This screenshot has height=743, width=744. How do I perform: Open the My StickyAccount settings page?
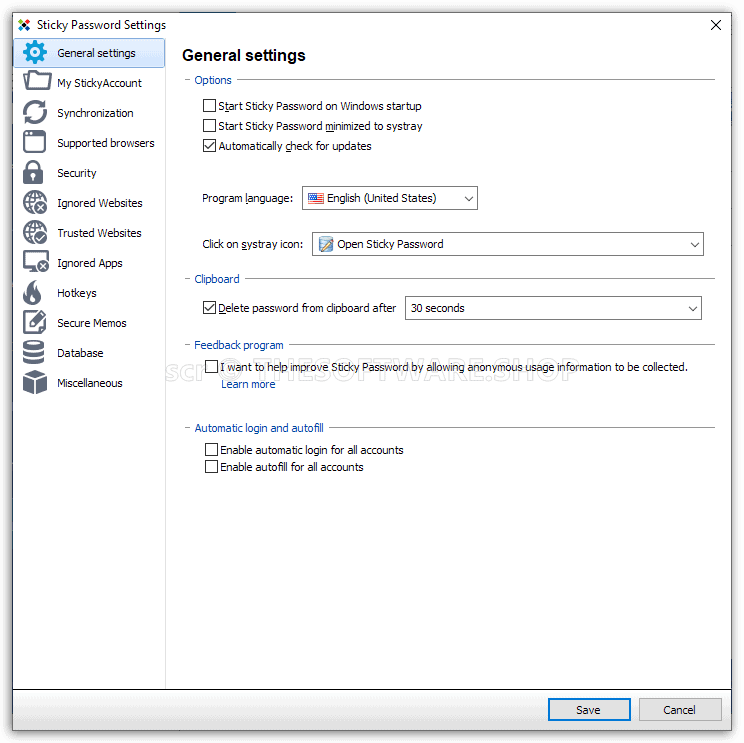click(89, 83)
